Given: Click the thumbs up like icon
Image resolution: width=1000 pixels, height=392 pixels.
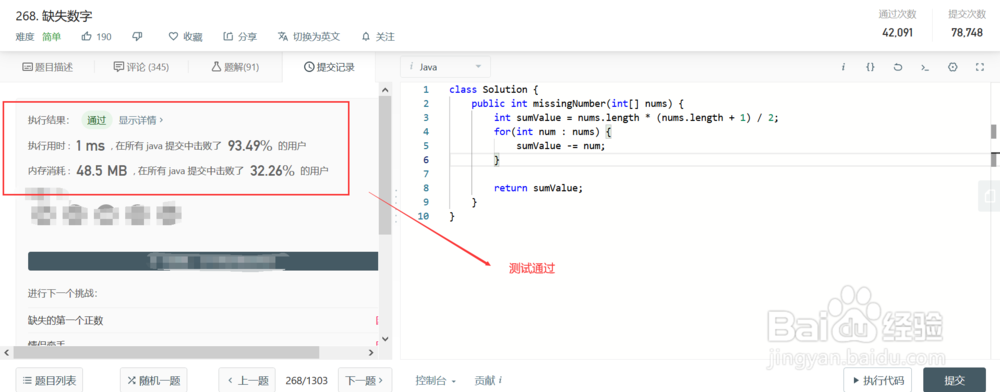Looking at the screenshot, I should coord(87,36).
